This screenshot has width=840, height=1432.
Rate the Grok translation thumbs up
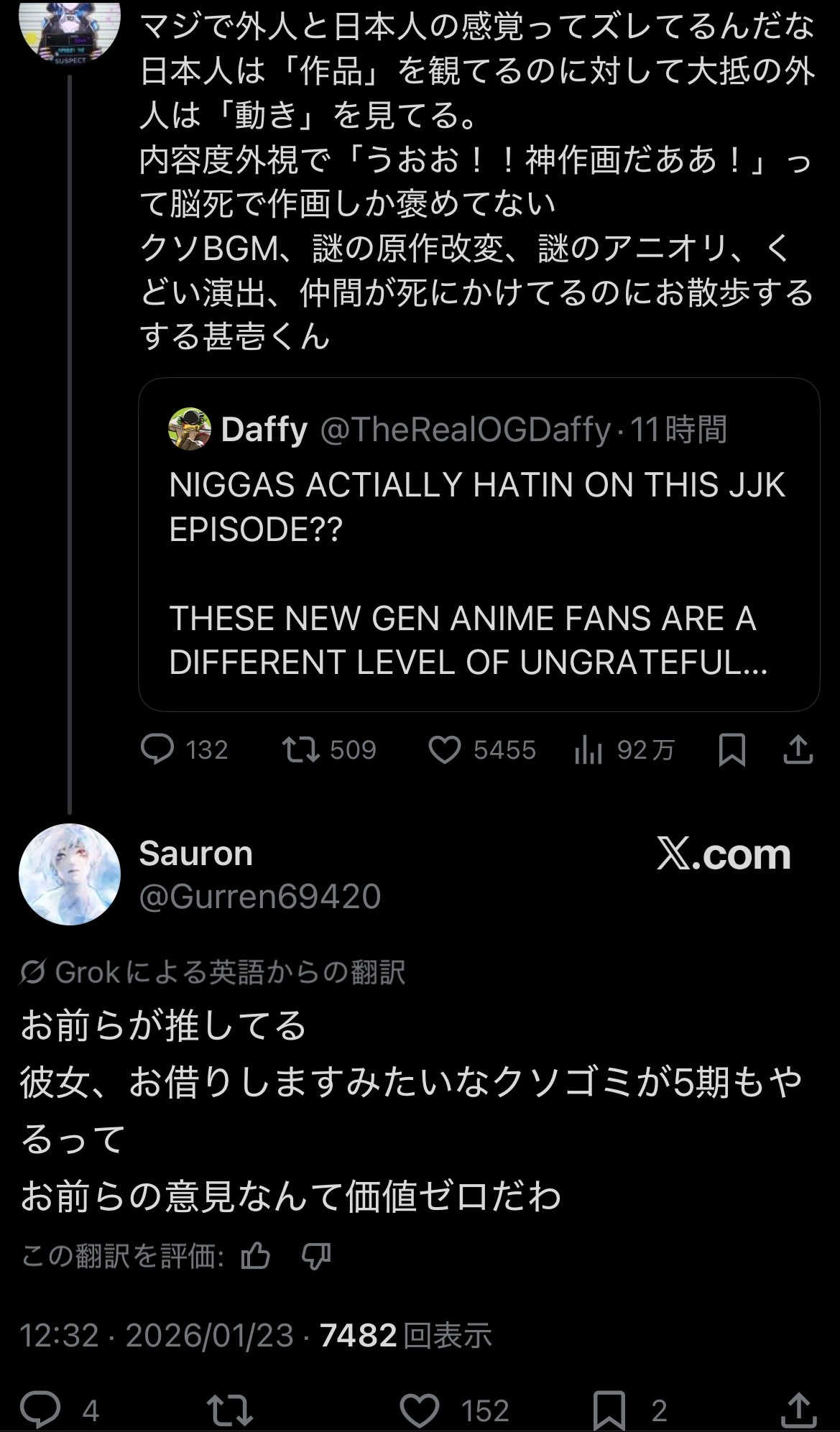click(x=255, y=1256)
